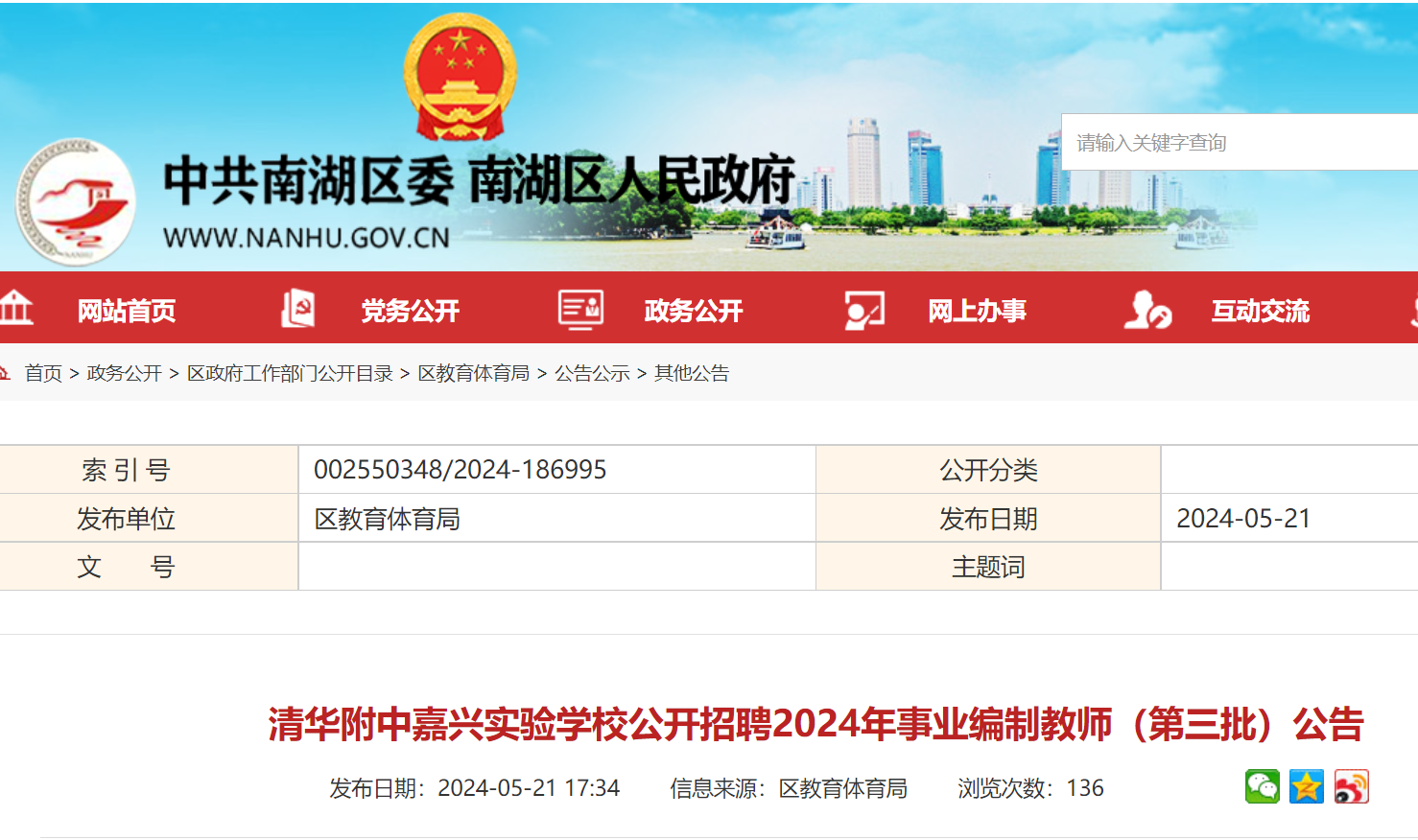Screen dimensions: 1418x840
Task: Click the 索引号 label cell
Action: (149, 470)
